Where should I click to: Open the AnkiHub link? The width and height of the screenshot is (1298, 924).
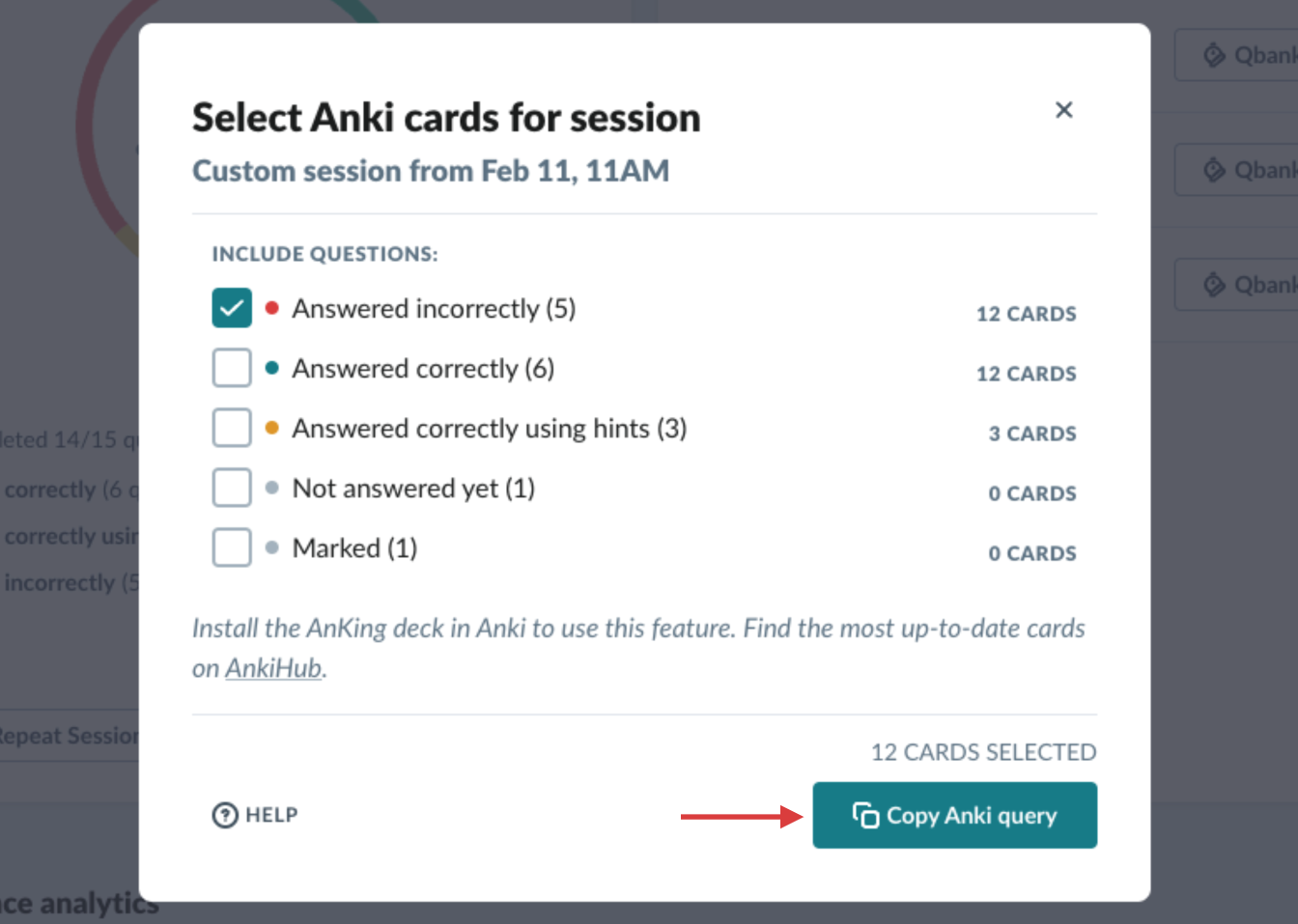273,668
